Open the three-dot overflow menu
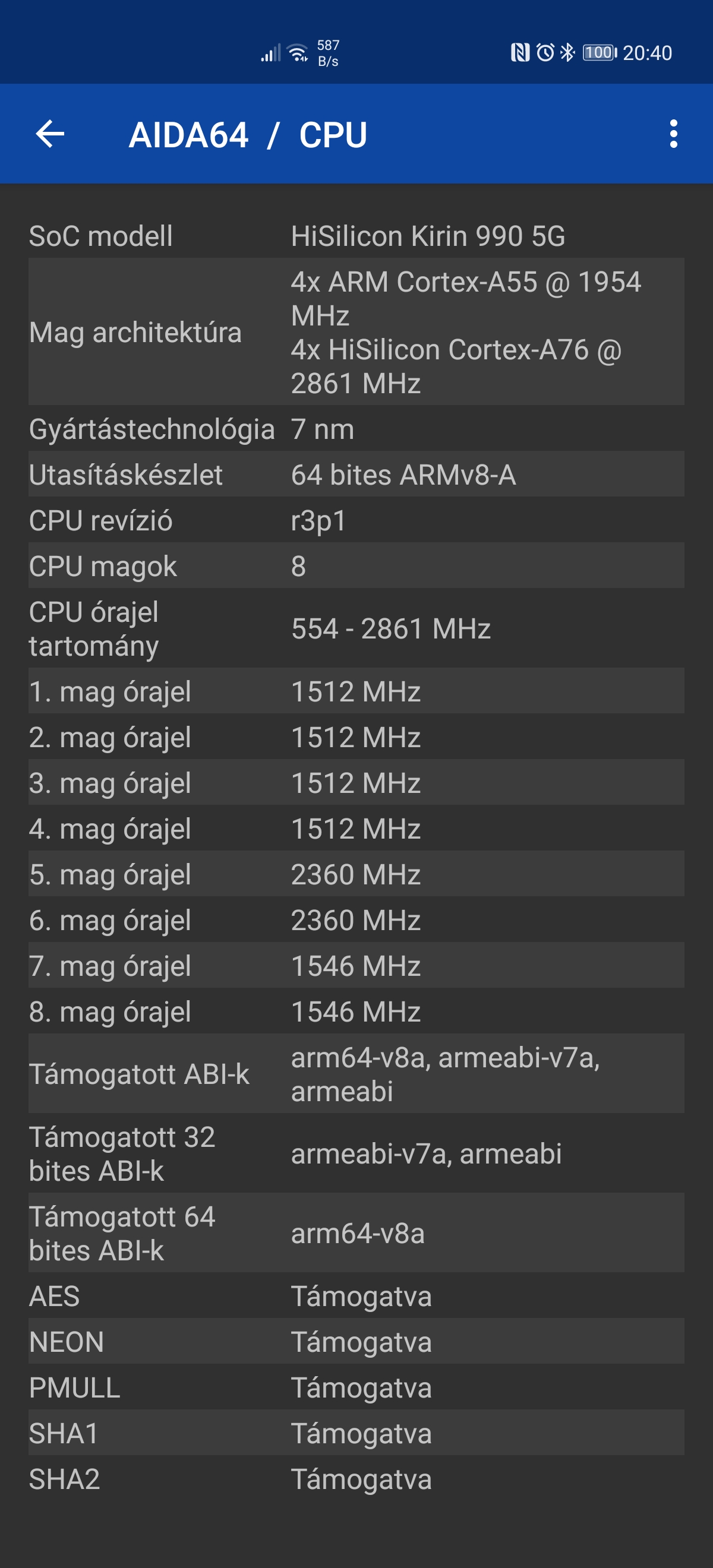713x1568 pixels. [673, 134]
